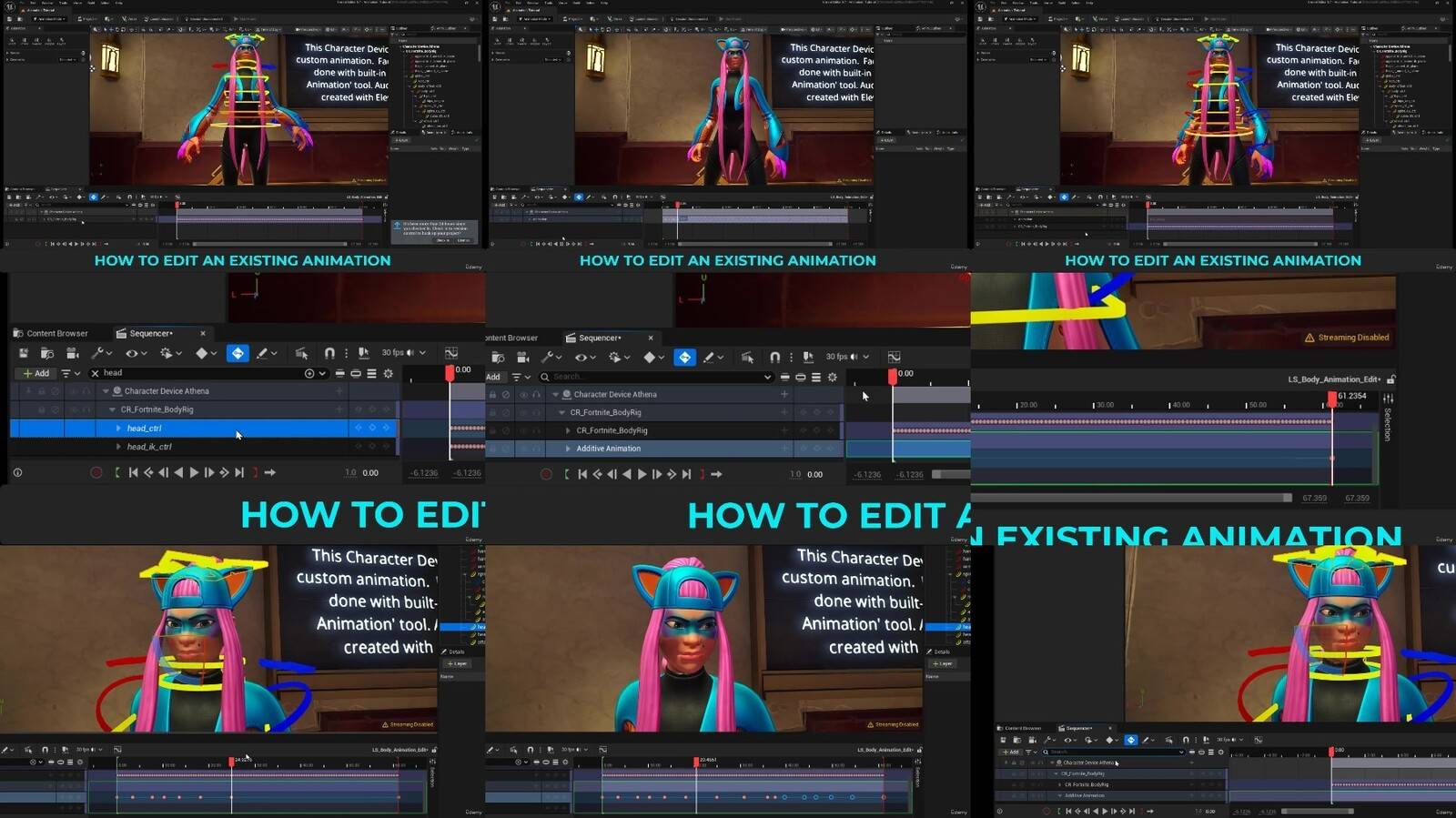Collapse Character Device Athena in the head-filtered track list
1456x818 pixels.
pyautogui.click(x=106, y=391)
